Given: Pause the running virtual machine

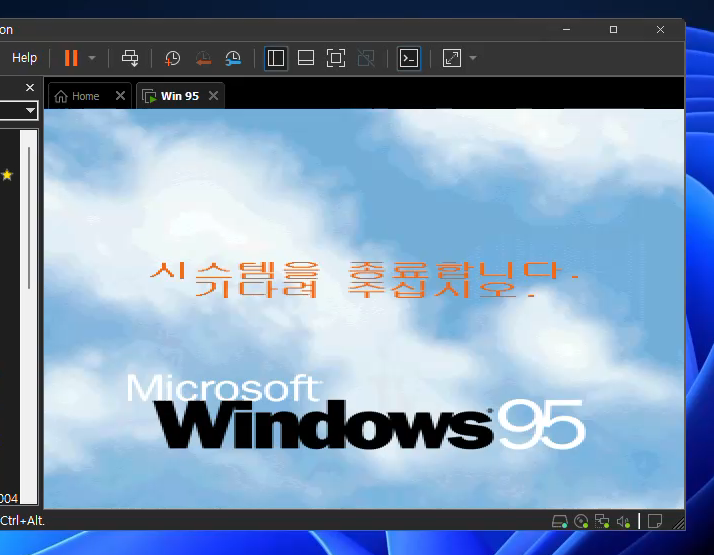Looking at the screenshot, I should [71, 58].
